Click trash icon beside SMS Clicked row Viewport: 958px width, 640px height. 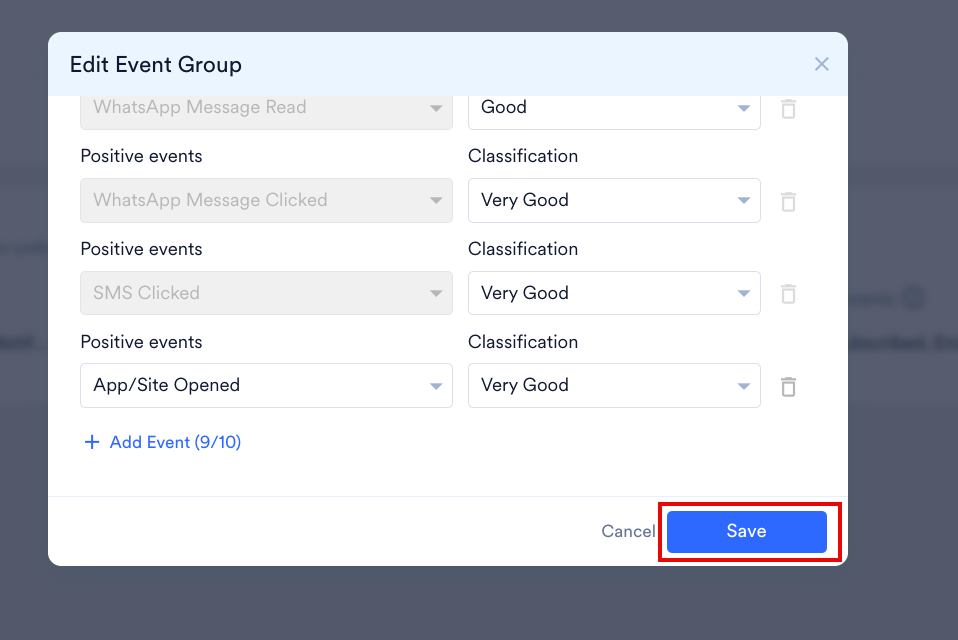tap(788, 293)
